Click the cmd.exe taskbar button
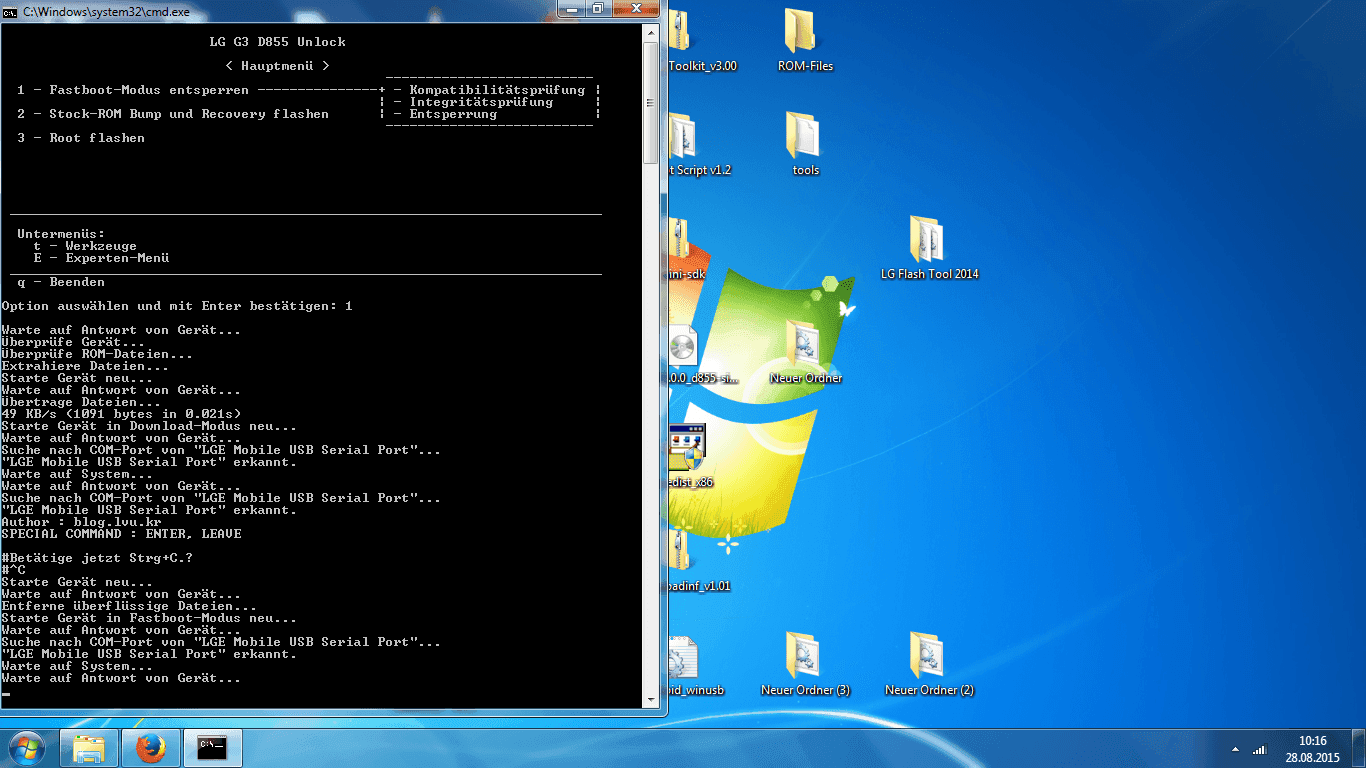 point(213,748)
